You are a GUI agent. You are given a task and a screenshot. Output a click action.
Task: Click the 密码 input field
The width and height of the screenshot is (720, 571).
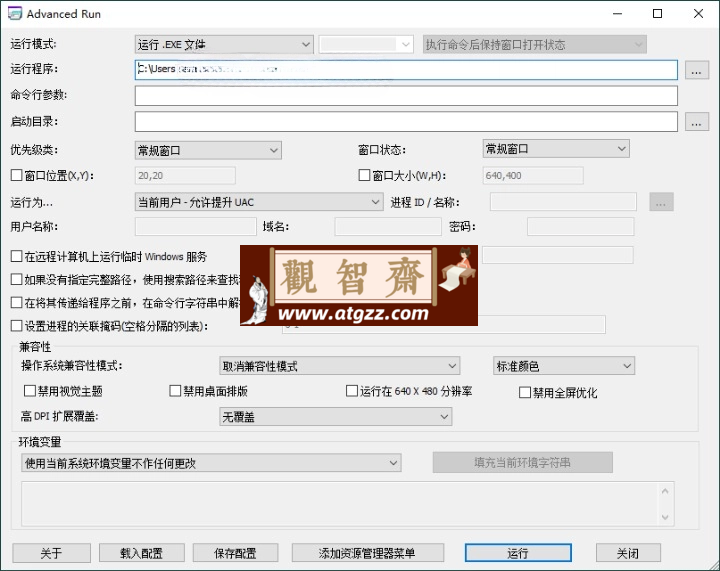point(580,227)
